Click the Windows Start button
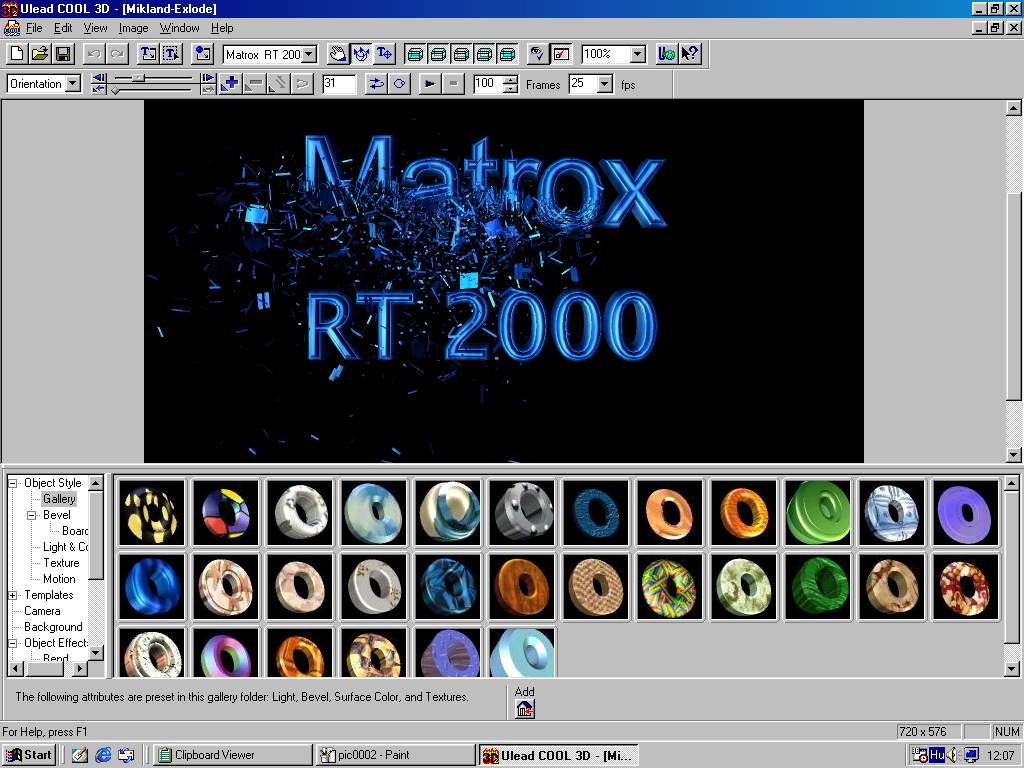 coord(29,755)
